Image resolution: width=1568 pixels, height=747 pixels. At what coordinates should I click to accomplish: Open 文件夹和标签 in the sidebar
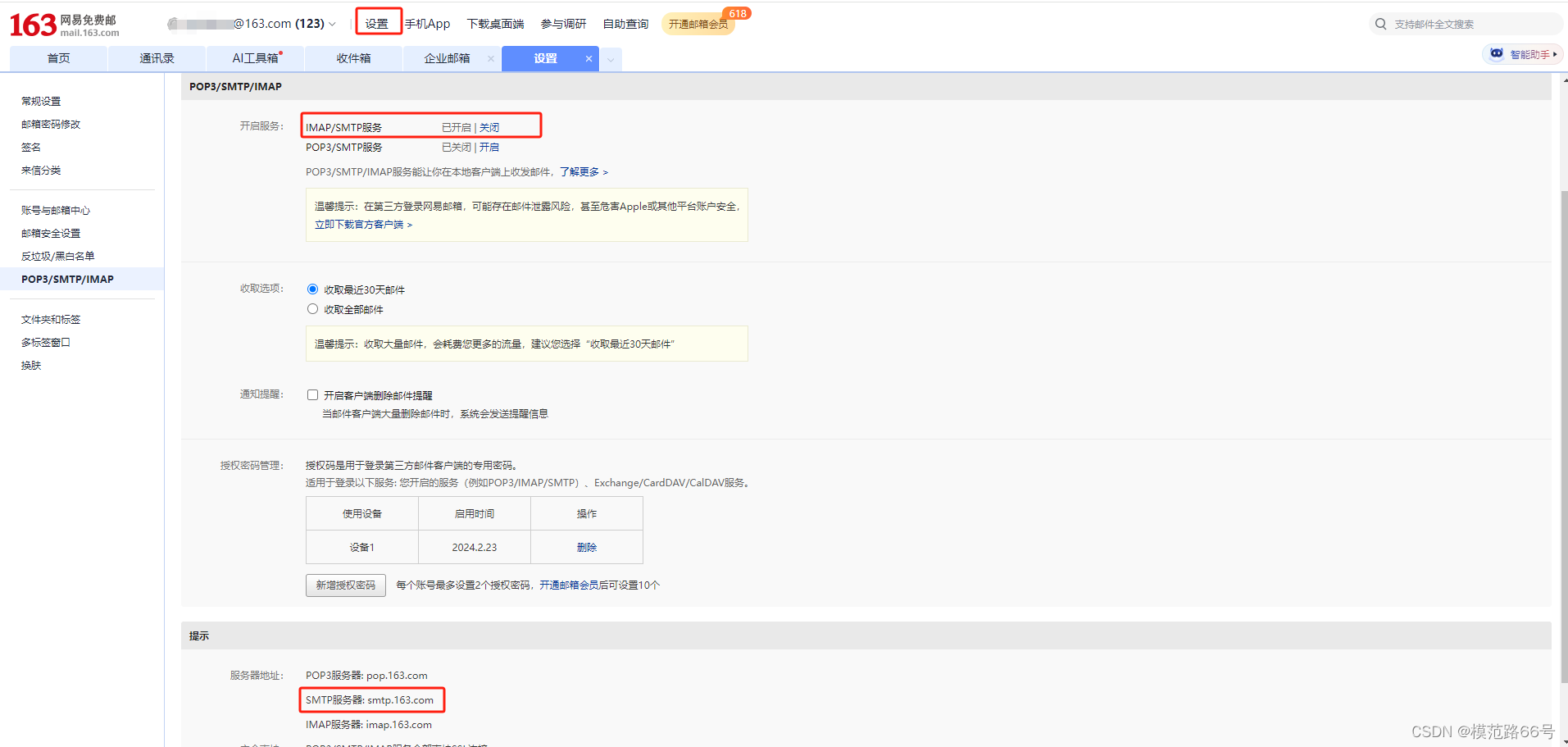coord(51,320)
